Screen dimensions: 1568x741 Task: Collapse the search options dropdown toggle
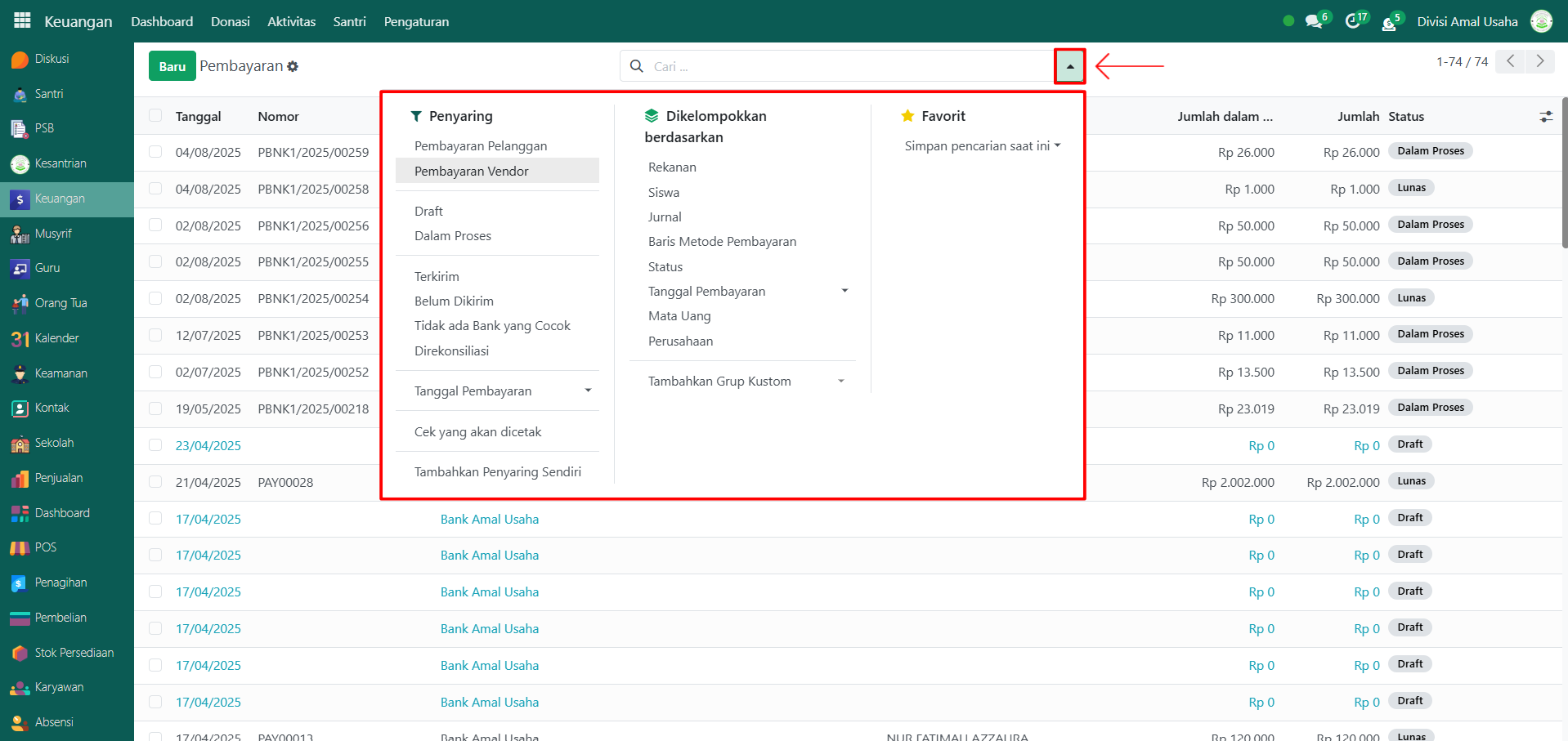[x=1069, y=66]
